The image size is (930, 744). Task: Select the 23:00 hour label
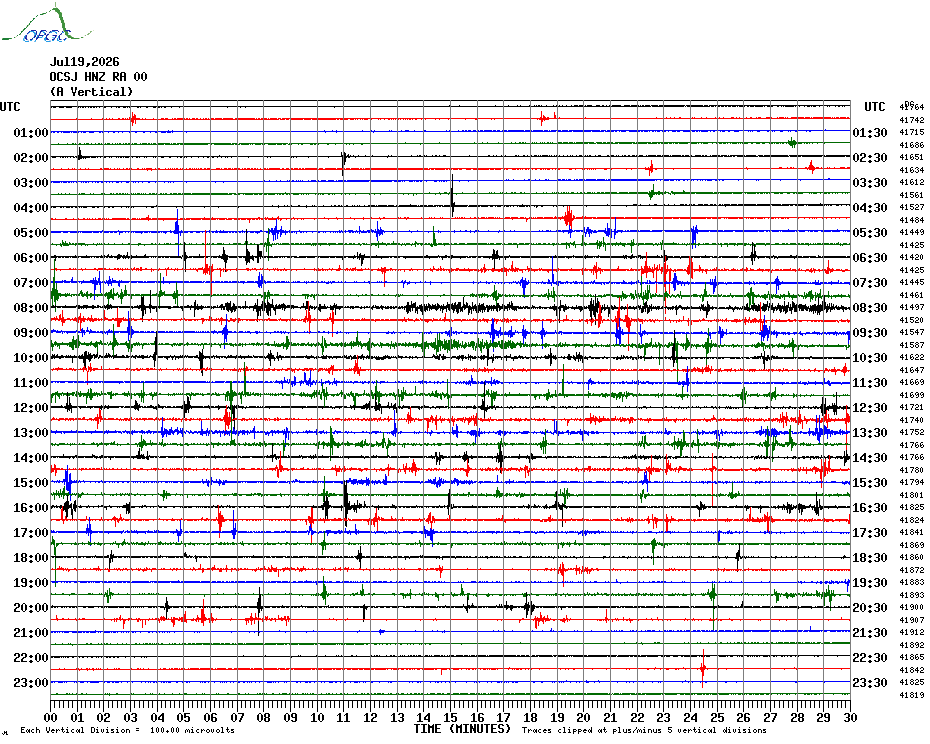click(31, 682)
